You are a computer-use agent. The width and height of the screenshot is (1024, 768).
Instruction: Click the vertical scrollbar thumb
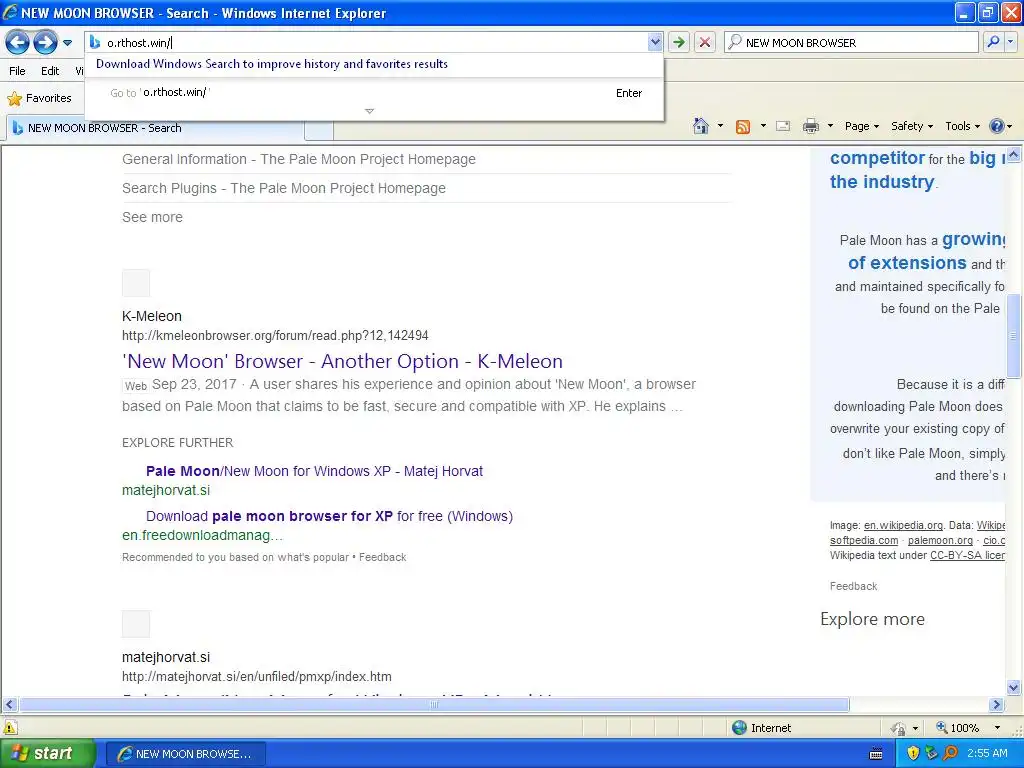coord(1014,336)
